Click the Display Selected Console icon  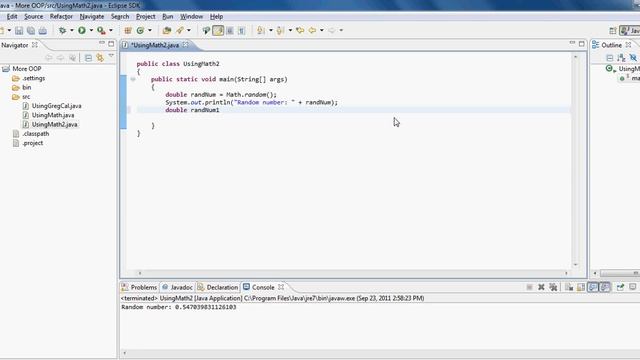[633, 287]
